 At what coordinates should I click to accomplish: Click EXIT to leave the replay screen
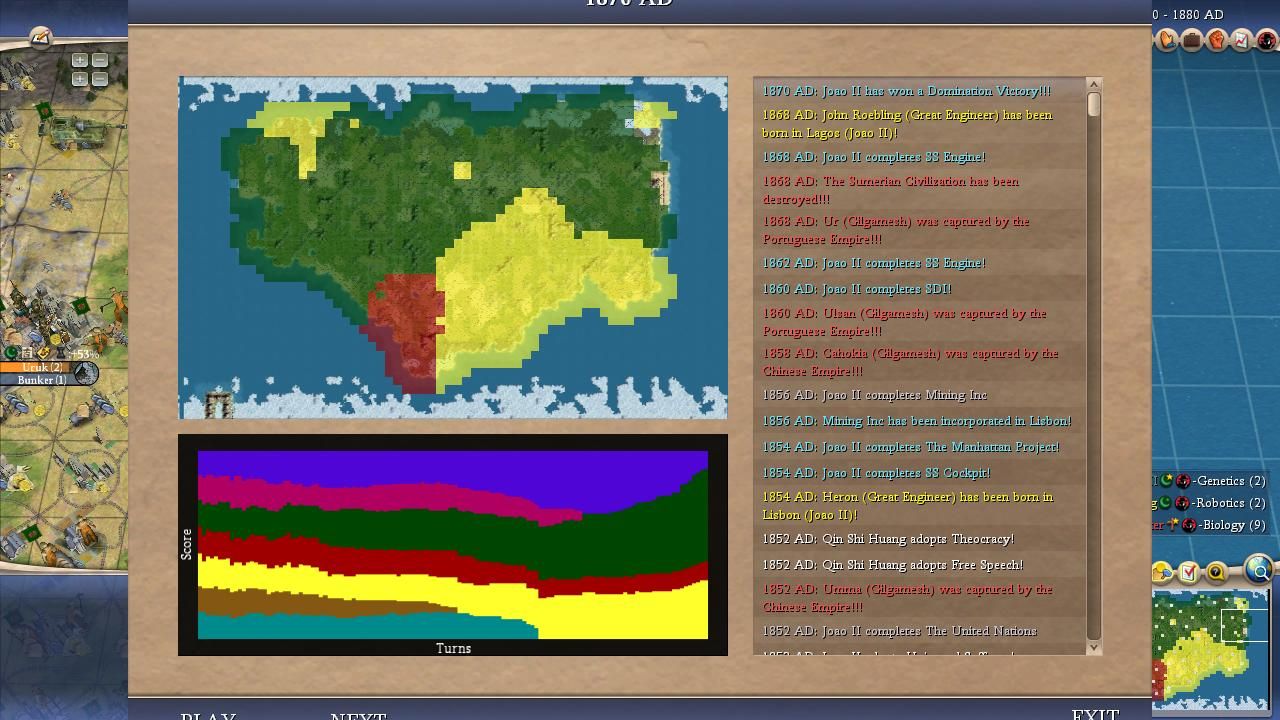[1095, 714]
